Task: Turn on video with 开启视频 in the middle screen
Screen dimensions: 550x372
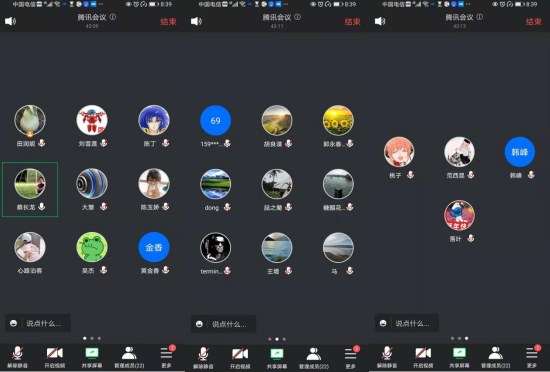Action: 240,358
